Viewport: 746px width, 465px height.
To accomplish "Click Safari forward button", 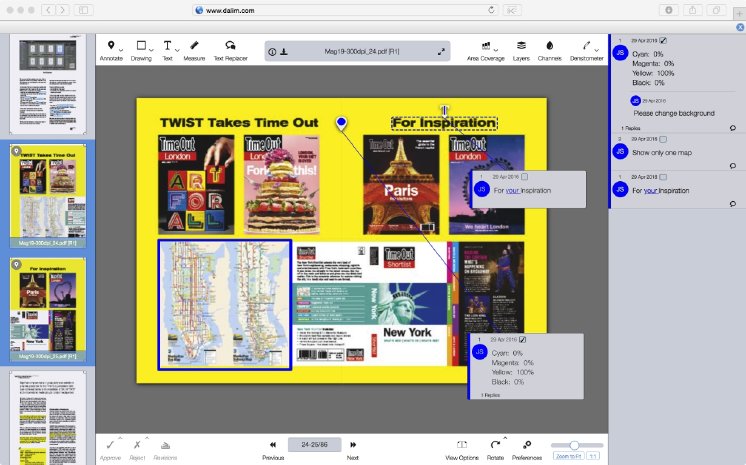I will pyautogui.click(x=62, y=10).
